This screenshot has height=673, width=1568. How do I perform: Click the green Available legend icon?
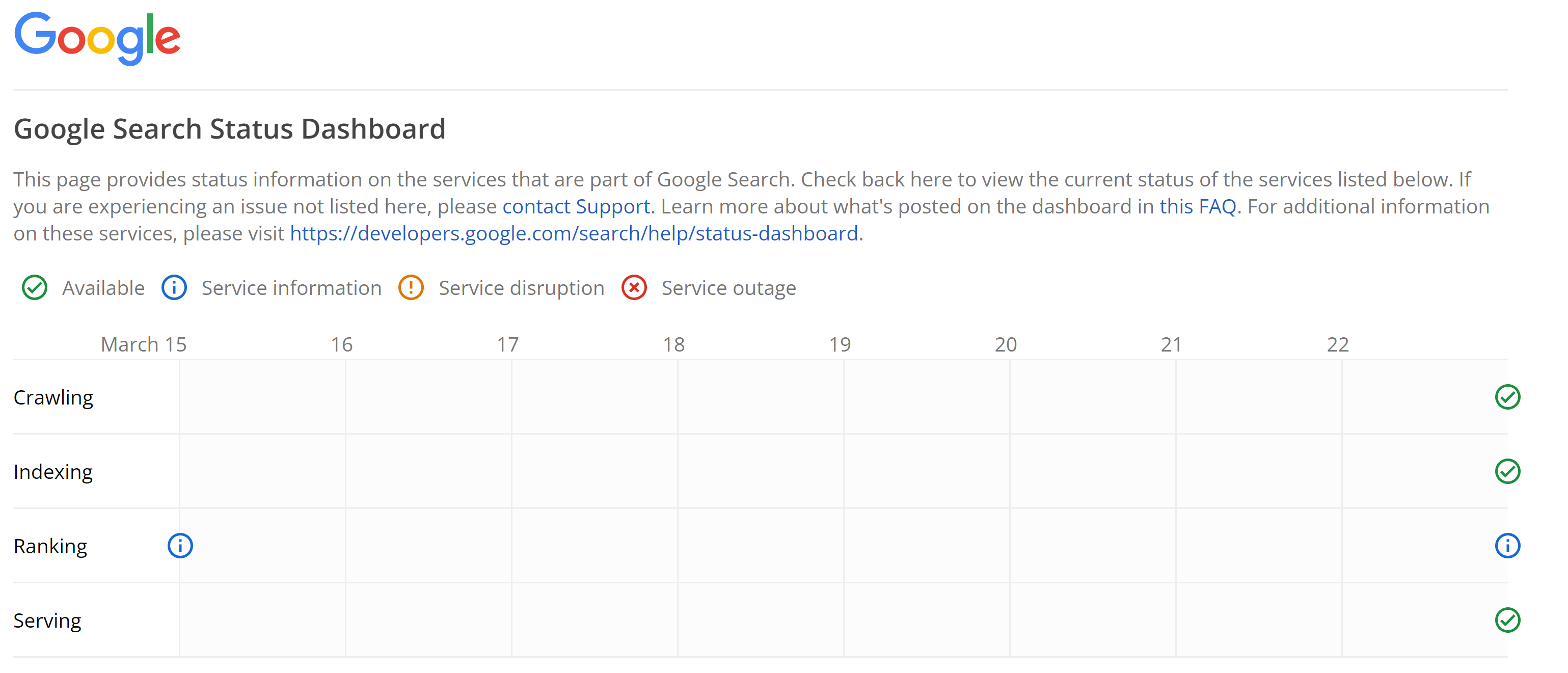[x=35, y=288]
